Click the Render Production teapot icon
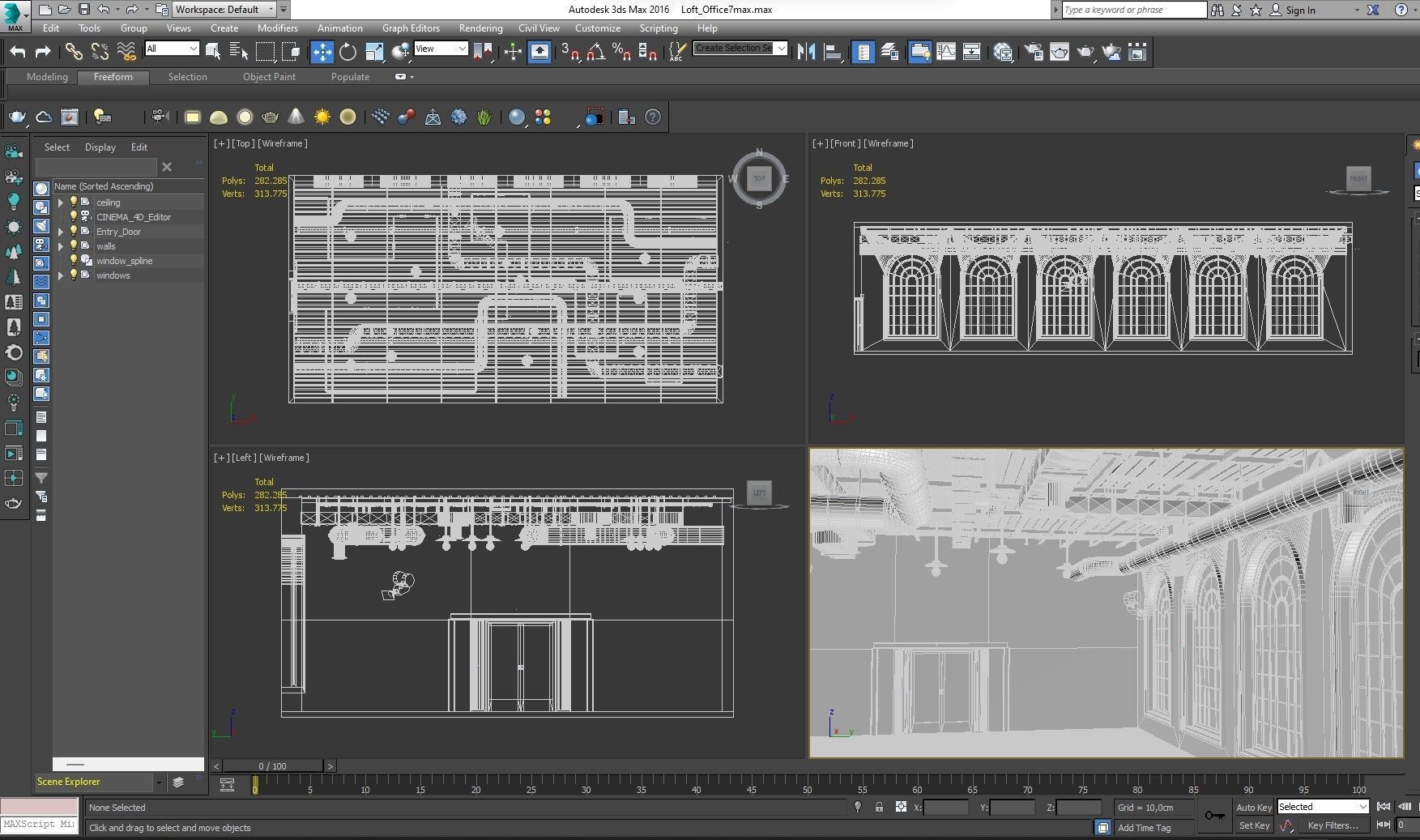Image resolution: width=1420 pixels, height=840 pixels. (x=1085, y=52)
